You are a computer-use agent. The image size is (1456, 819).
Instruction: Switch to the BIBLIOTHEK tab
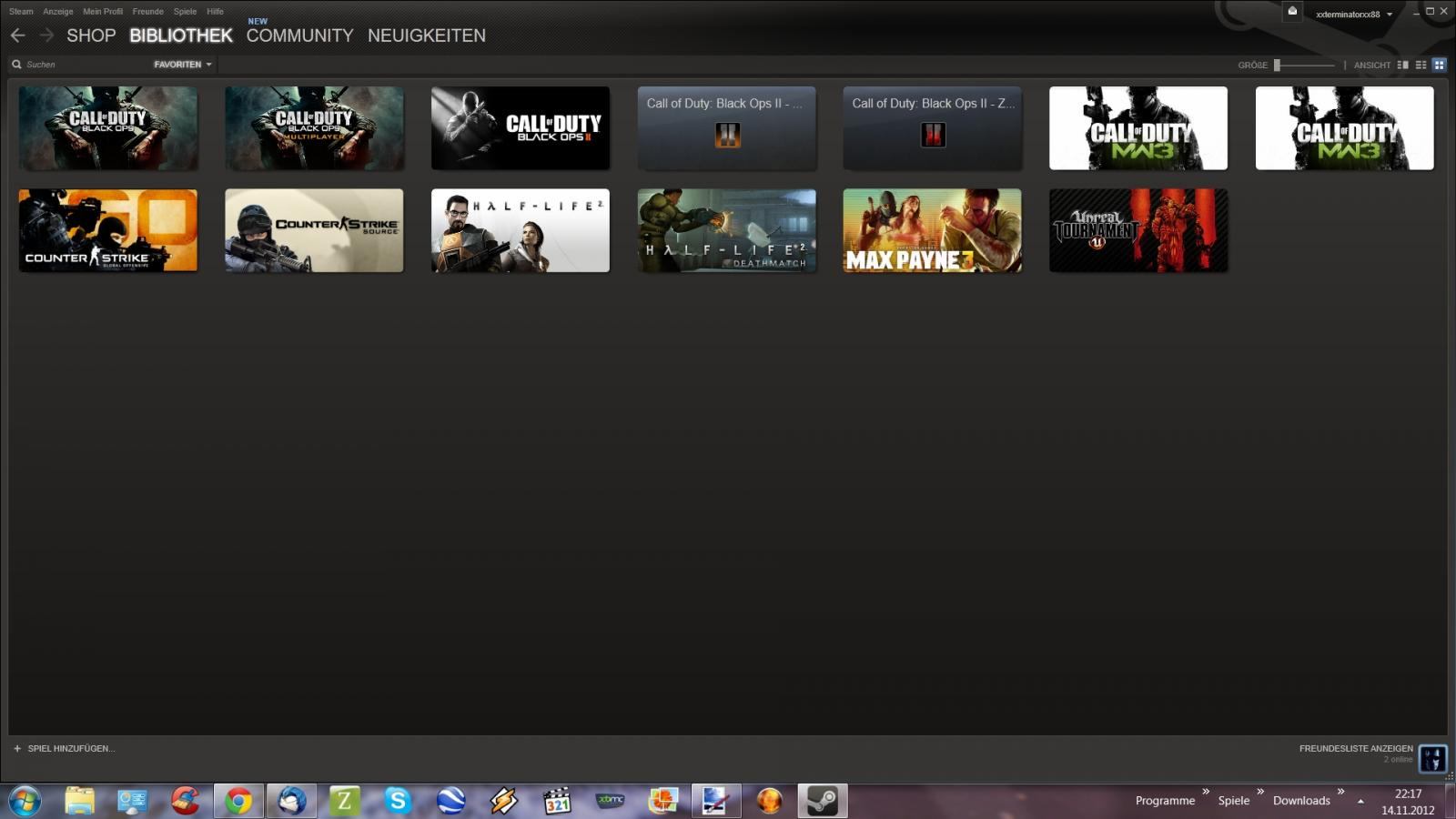point(181,35)
